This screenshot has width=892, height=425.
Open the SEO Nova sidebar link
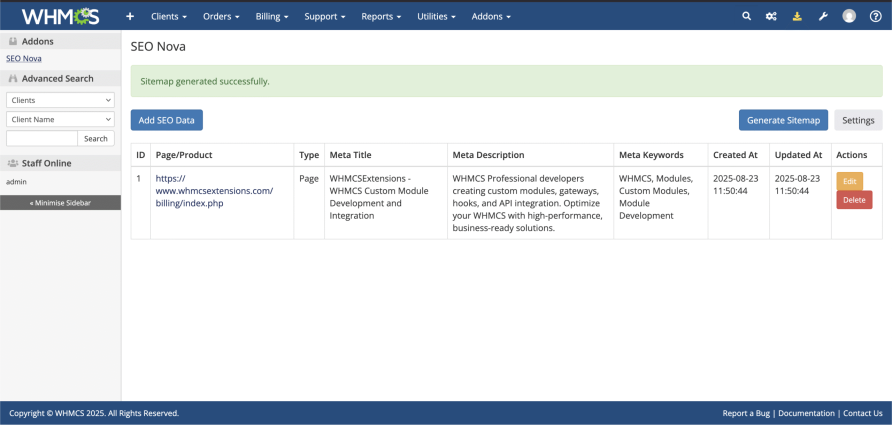(24, 59)
